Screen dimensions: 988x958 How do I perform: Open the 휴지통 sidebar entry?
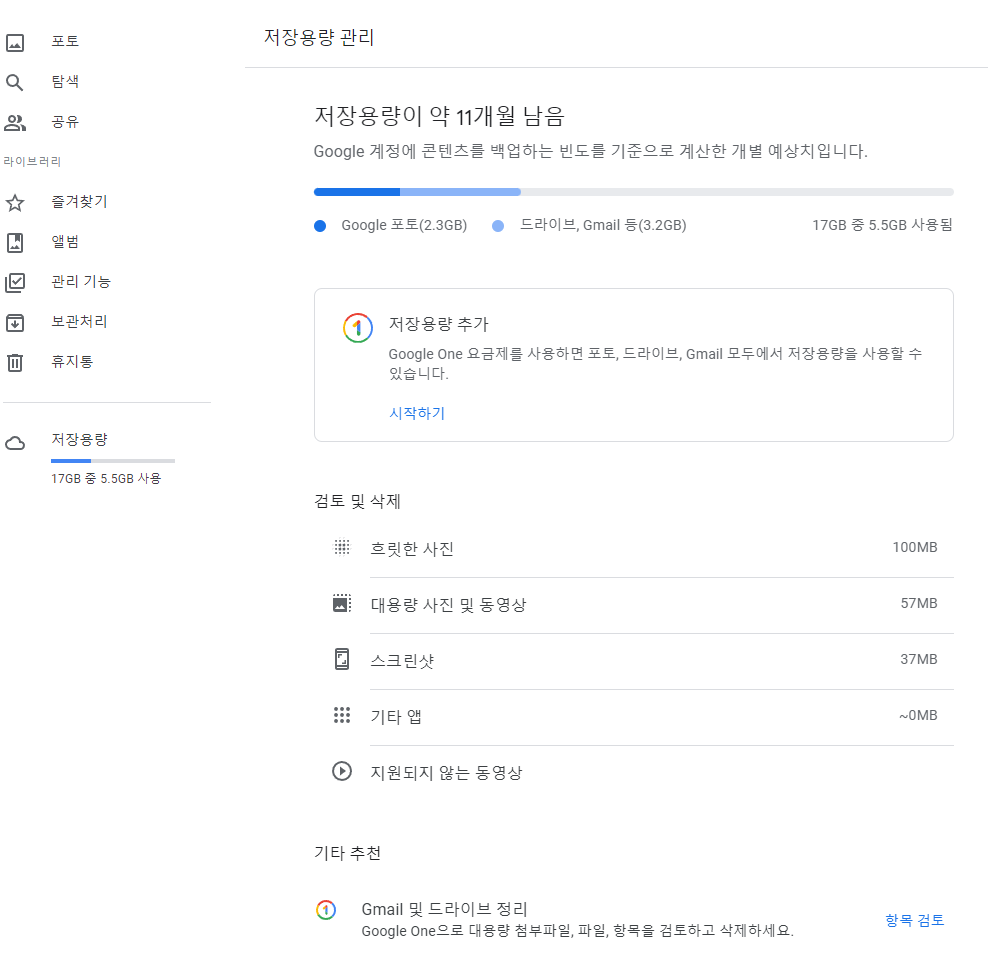(72, 362)
